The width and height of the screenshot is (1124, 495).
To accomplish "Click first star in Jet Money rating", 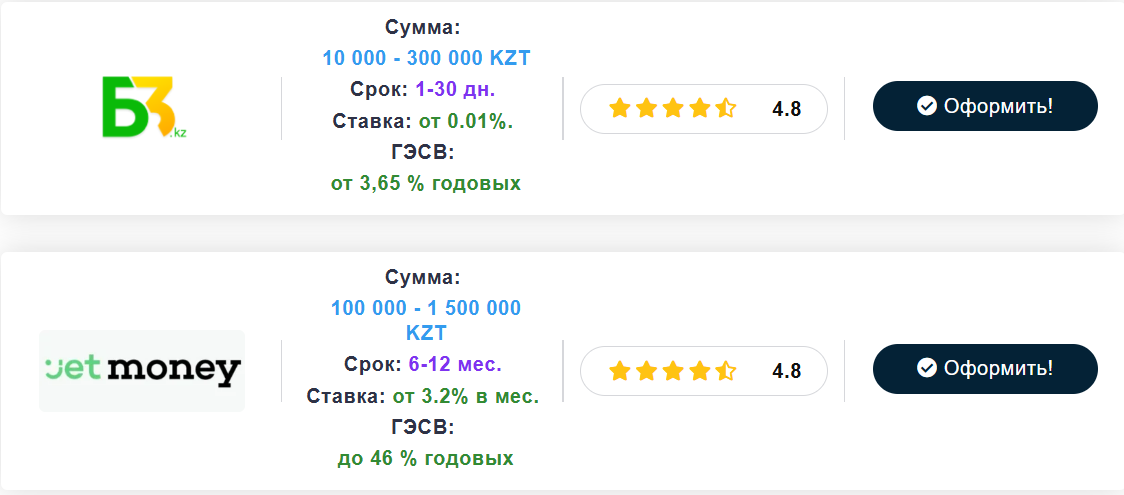I will (x=619, y=370).
